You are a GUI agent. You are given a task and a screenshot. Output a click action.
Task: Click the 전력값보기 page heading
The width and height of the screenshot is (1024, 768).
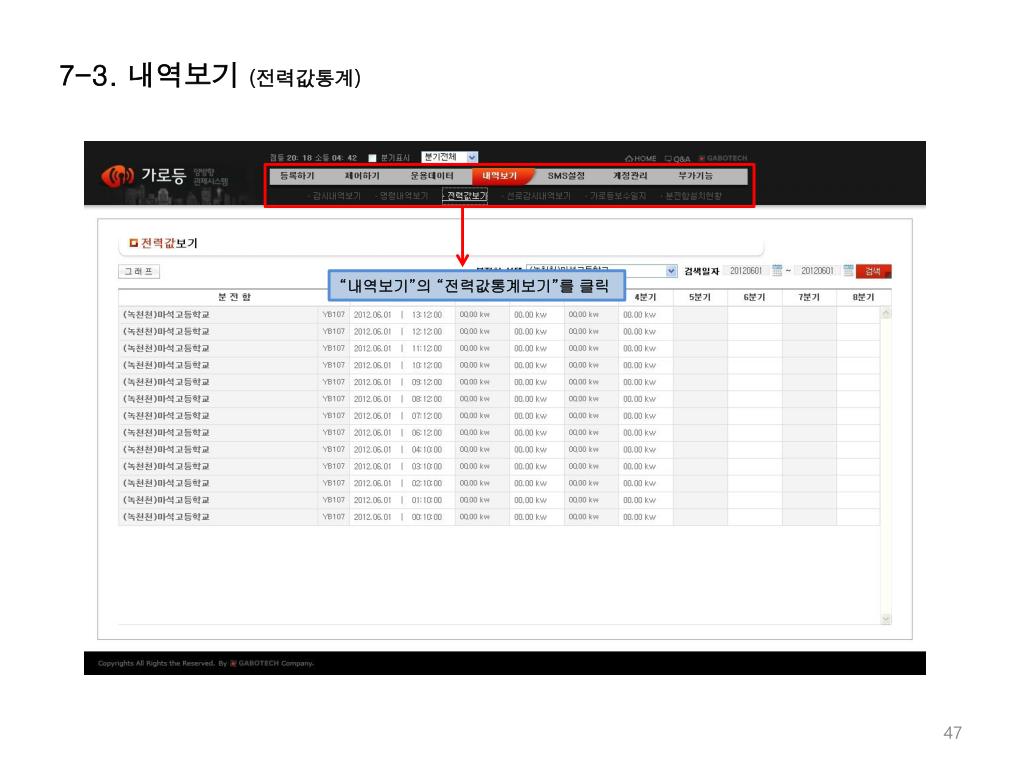tap(169, 243)
